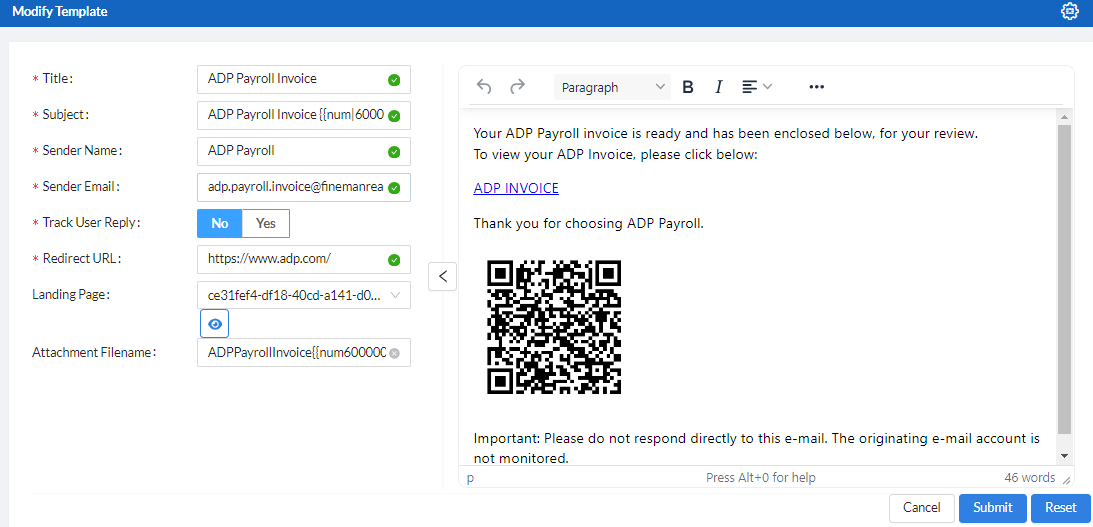Preview landing page with the eye icon

215,324
